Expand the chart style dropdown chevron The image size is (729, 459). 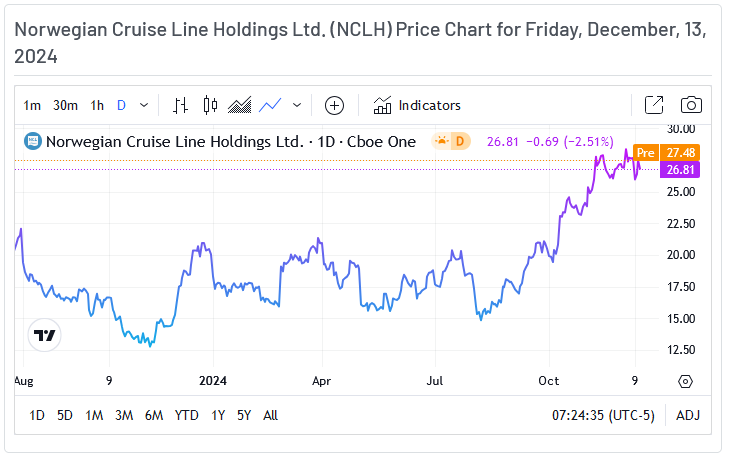[x=297, y=105]
